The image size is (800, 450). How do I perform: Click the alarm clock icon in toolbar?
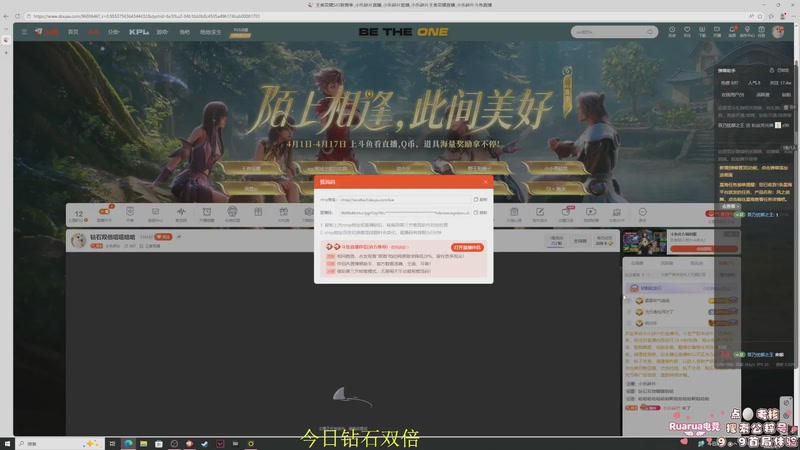pos(207,214)
